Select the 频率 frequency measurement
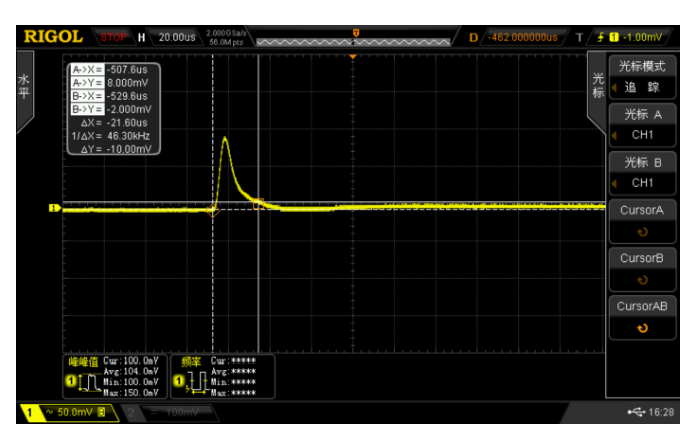The height and width of the screenshot is (433, 689). (x=191, y=362)
